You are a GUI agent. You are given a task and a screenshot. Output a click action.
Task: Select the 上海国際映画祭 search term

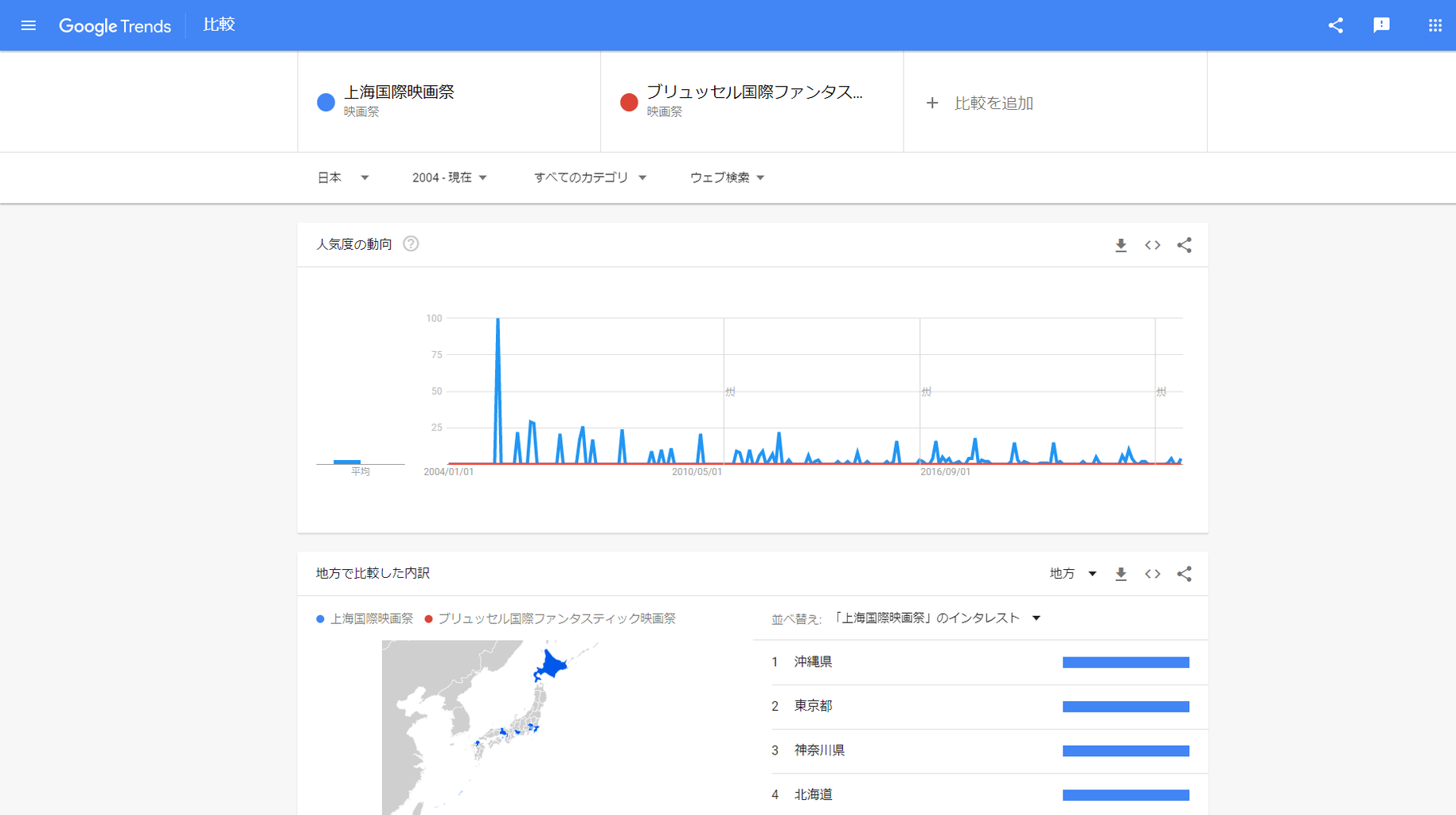[449, 102]
